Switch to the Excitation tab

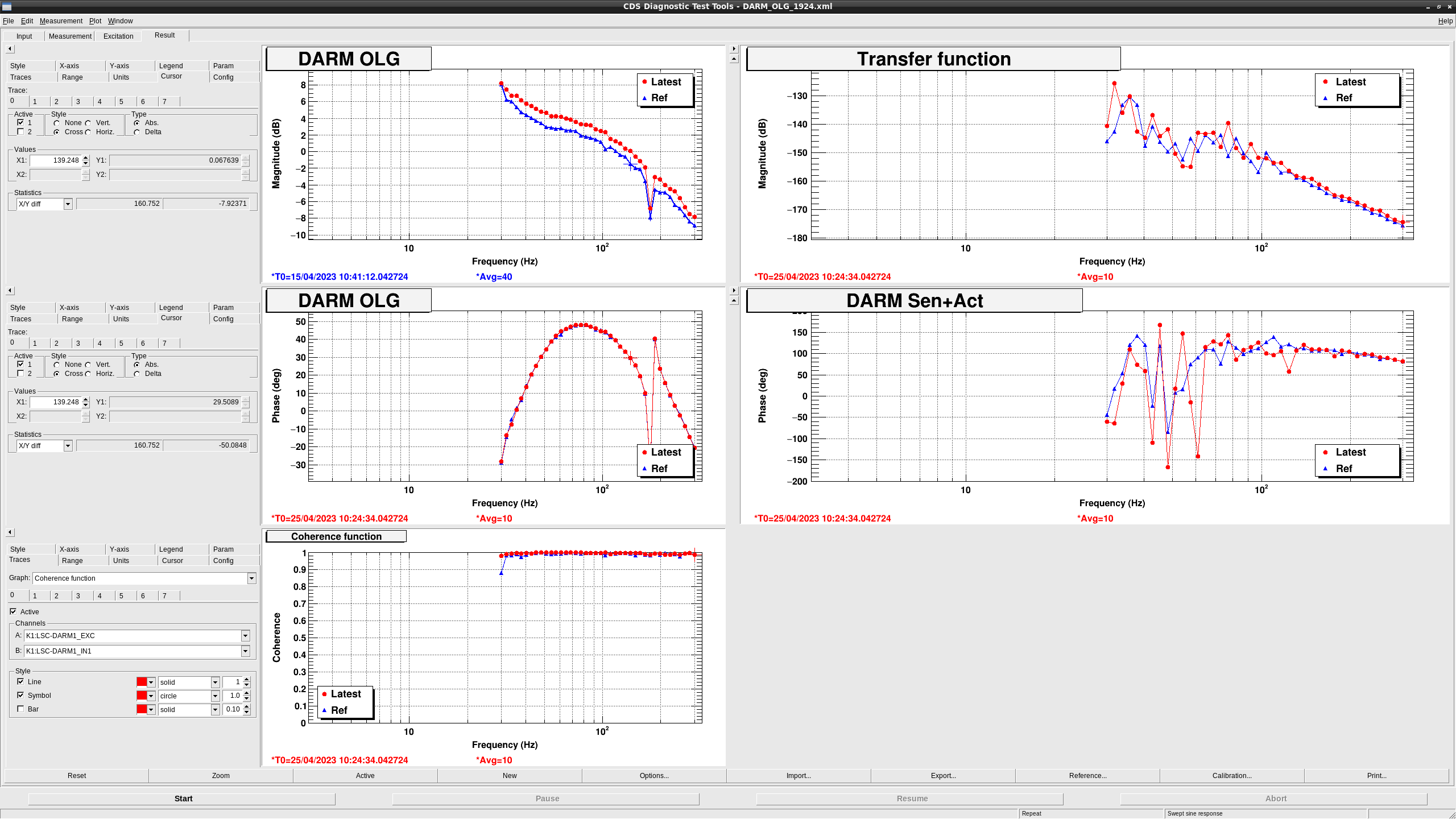tap(118, 35)
